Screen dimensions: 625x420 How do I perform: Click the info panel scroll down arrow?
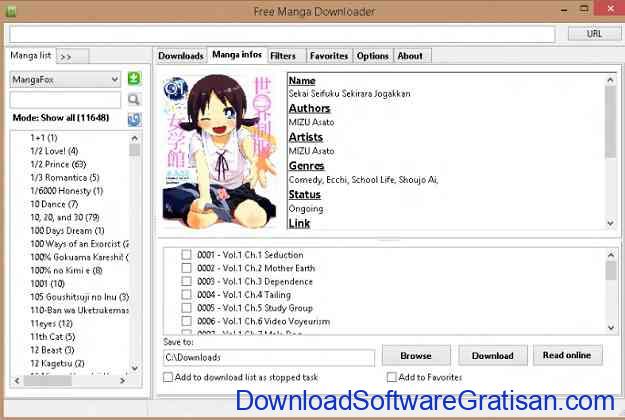pos(610,224)
